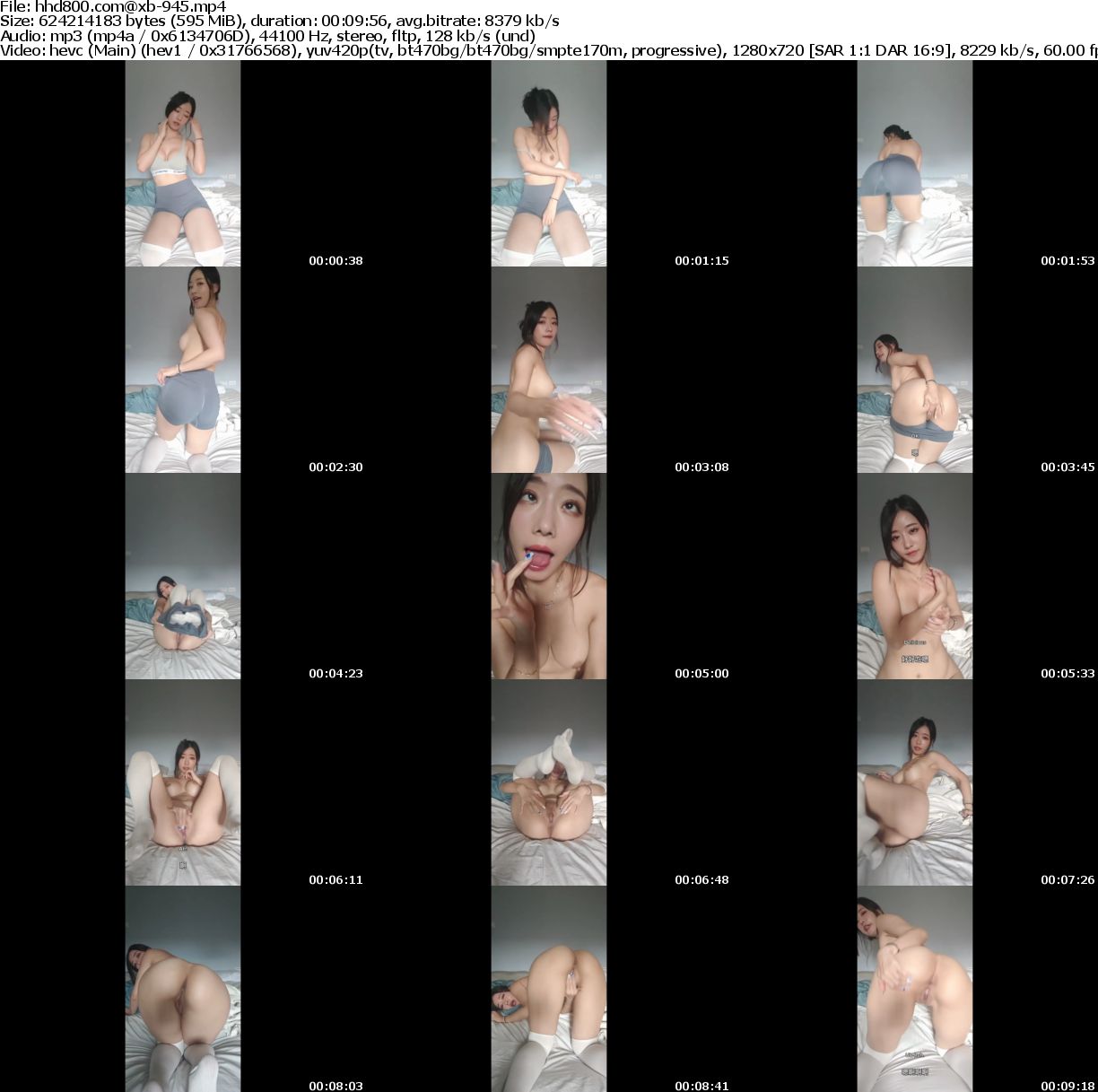Click the 00:01:15 timestamp label
The width and height of the screenshot is (1098, 1092).
(x=701, y=261)
